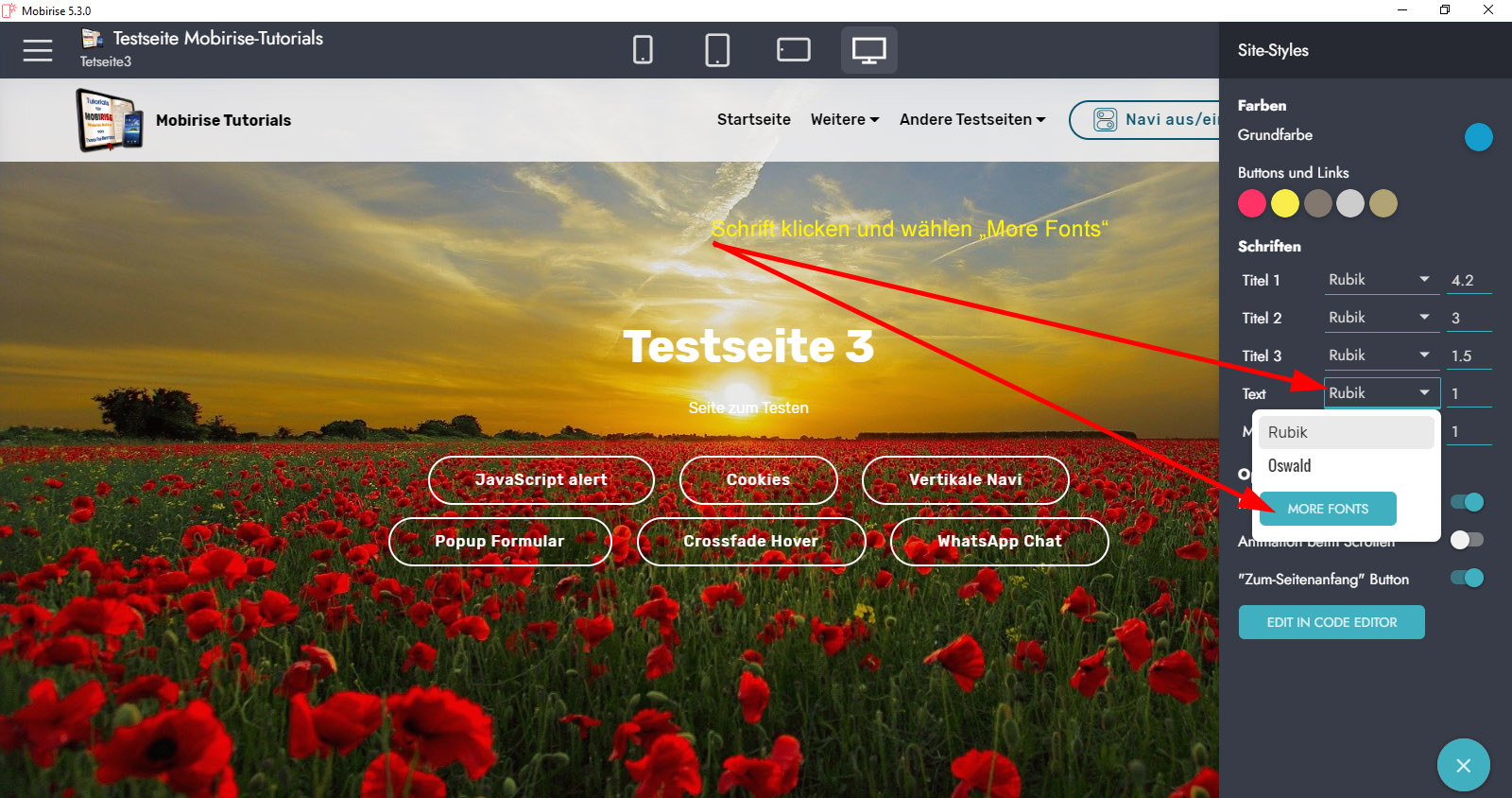This screenshot has width=1512, height=798.
Task: Switch to portrait tablet preview
Action: (717, 50)
